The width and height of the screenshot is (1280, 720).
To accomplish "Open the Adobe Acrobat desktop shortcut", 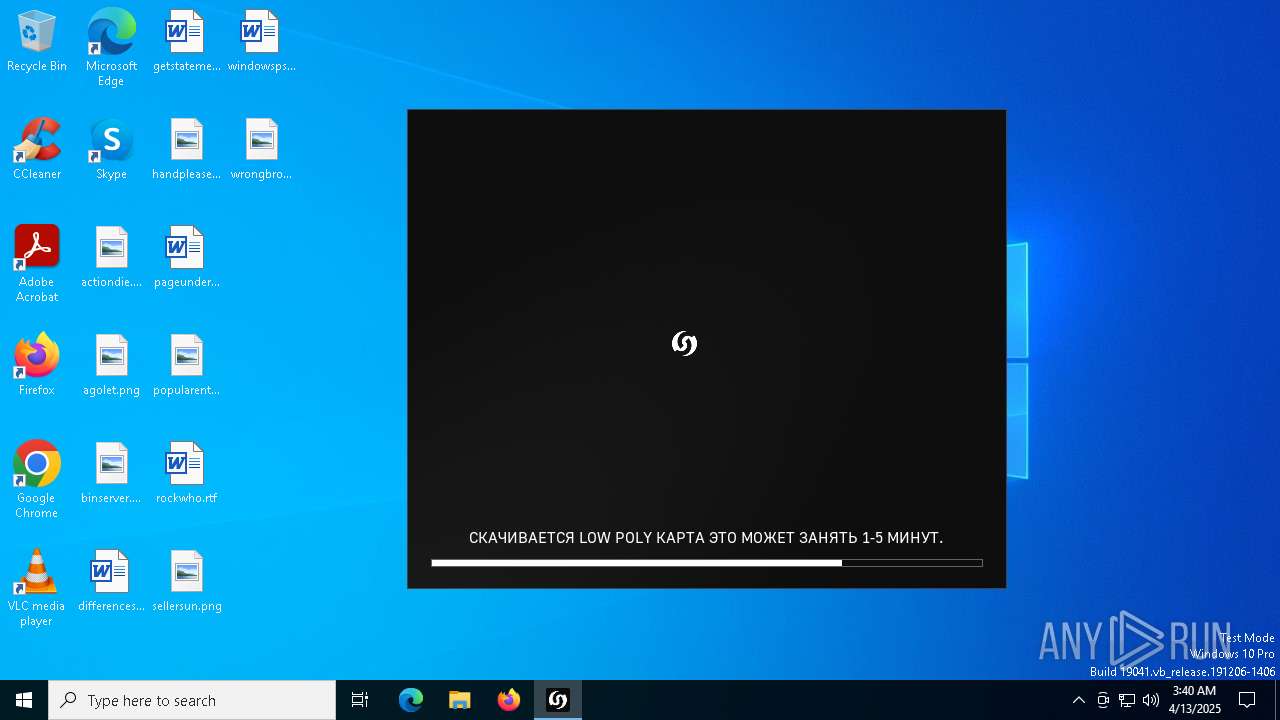I will pos(37,264).
